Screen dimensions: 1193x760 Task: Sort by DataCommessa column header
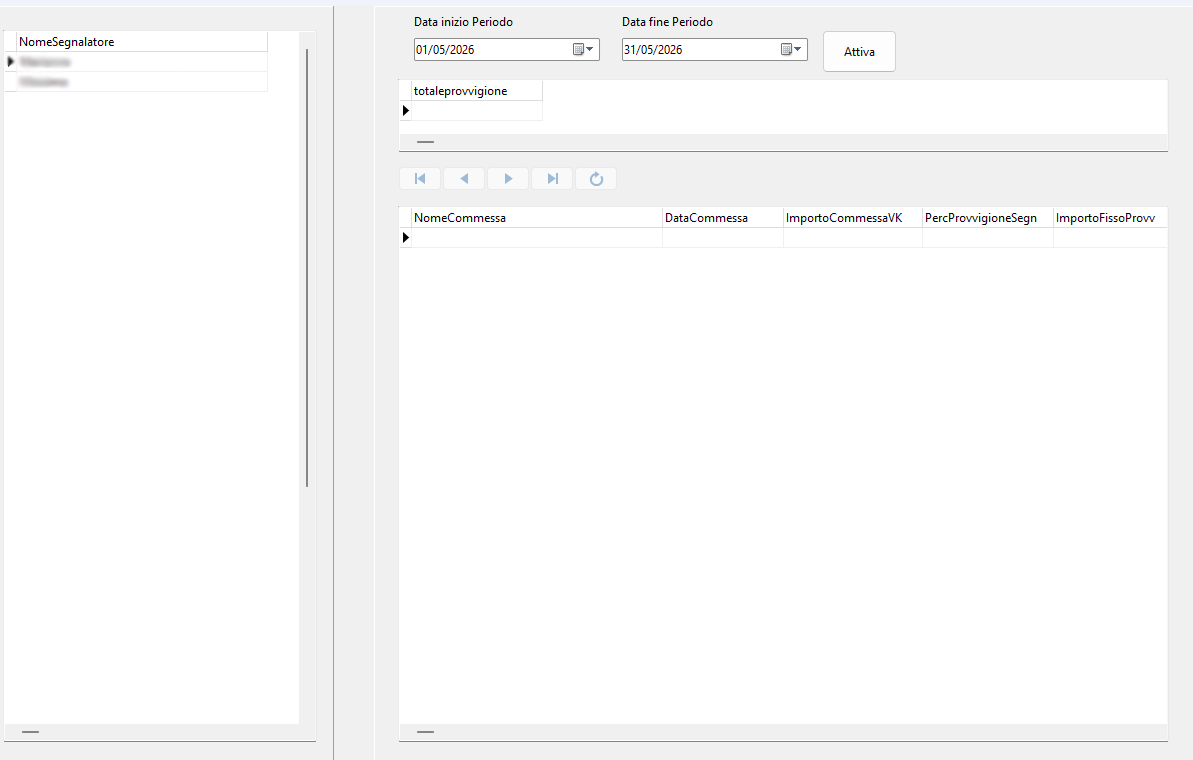[723, 218]
